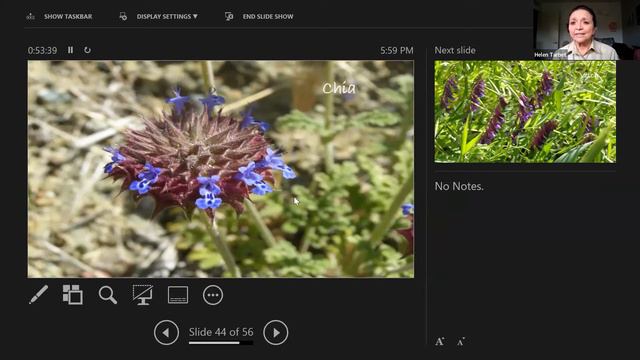Click the Chia caption on slide

[339, 88]
